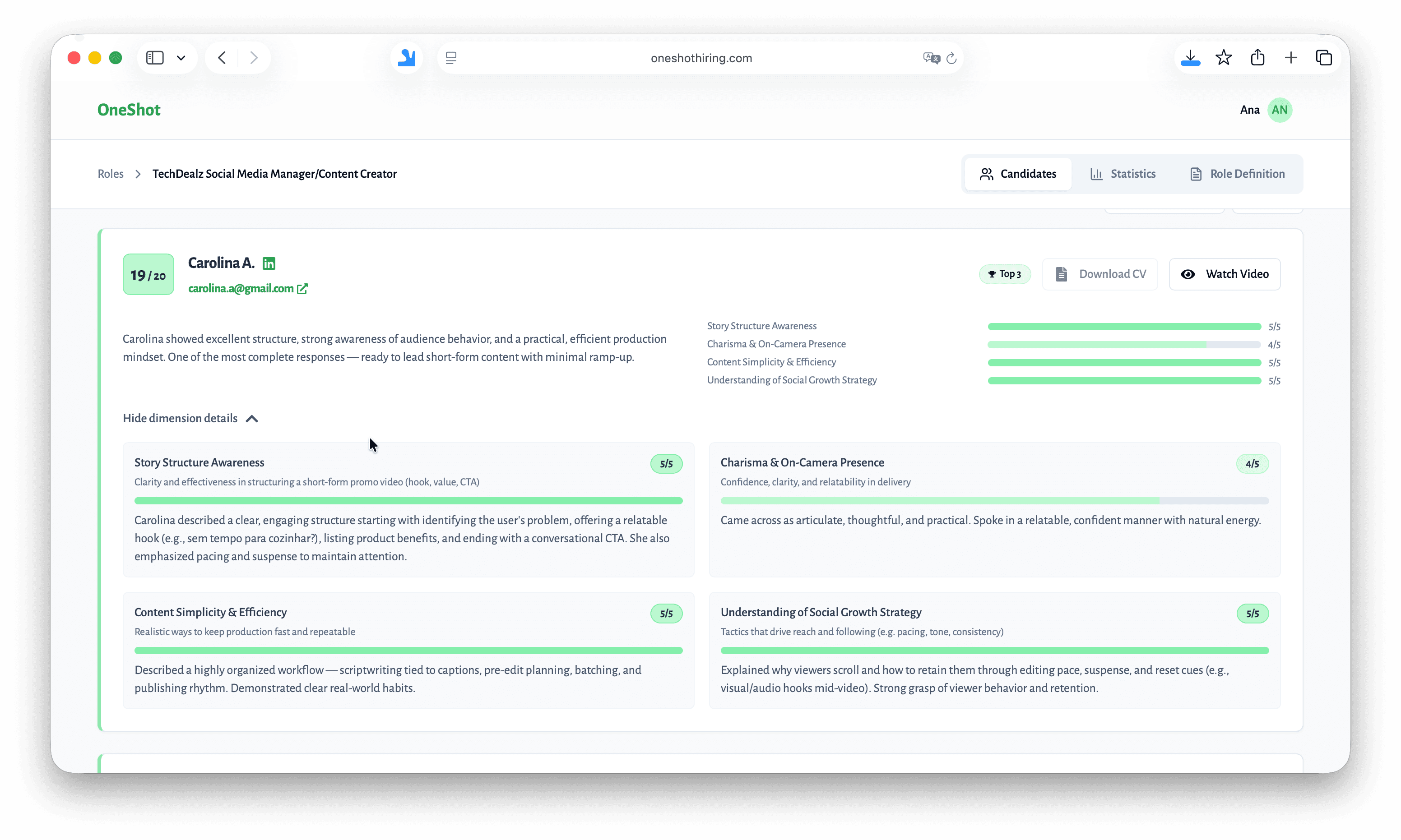Open new tab with plus icon
Image resolution: width=1401 pixels, height=840 pixels.
[1290, 58]
